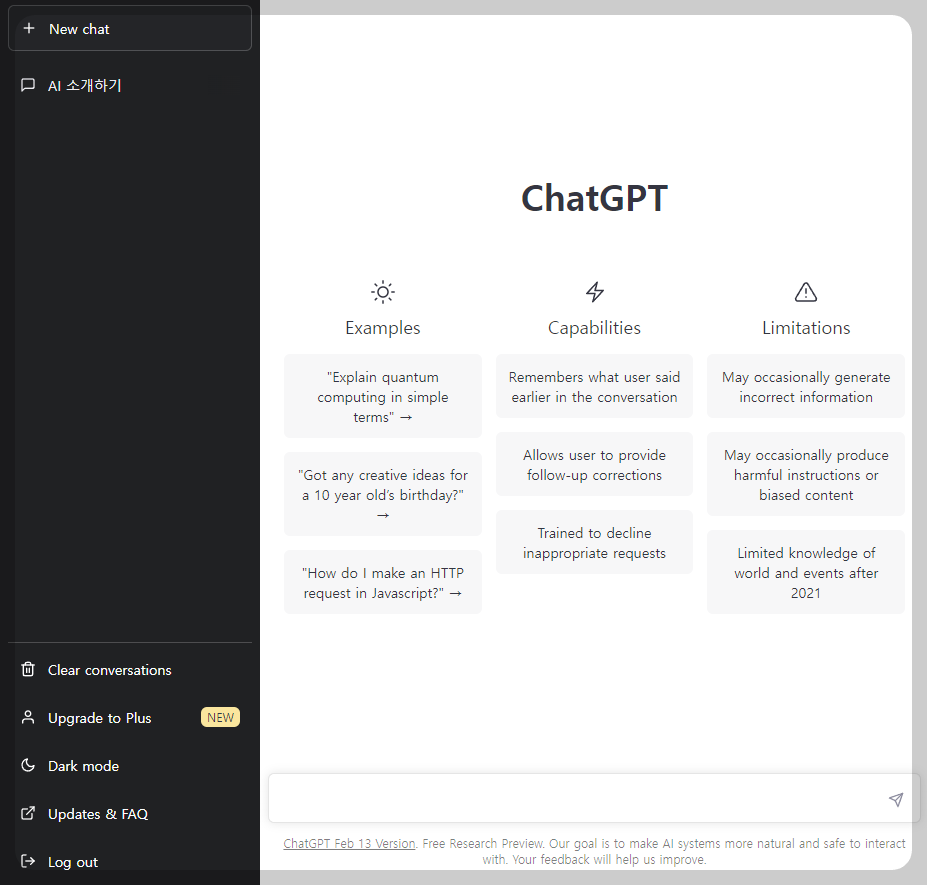Screen dimensions: 927x885
Task: Open the ChatGPT Feb 13 Version link
Action: point(349,844)
